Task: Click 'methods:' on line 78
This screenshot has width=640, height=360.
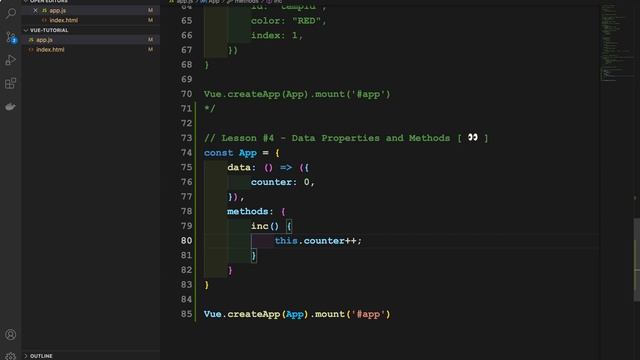Action: click(x=250, y=211)
